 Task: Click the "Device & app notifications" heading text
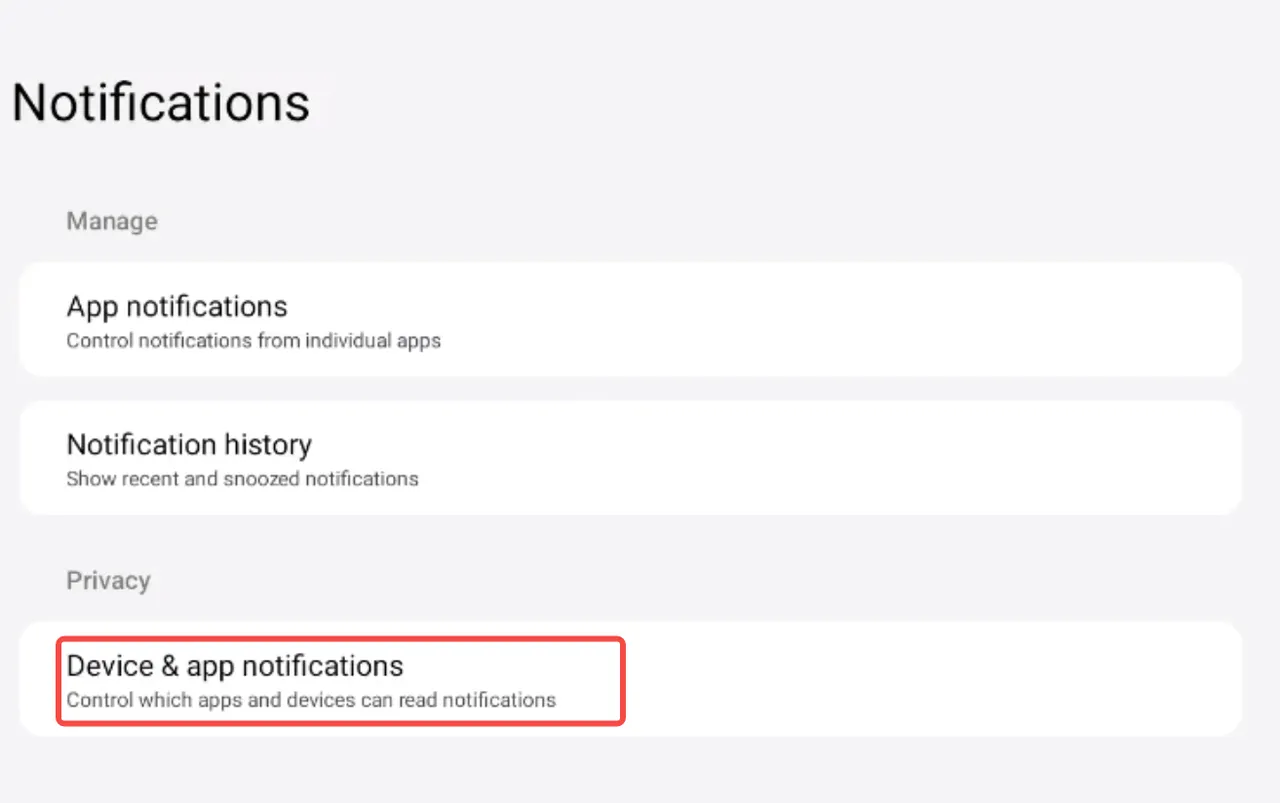tap(235, 666)
